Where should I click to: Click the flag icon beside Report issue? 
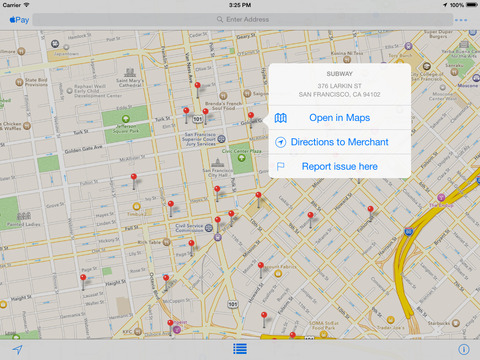(x=281, y=166)
